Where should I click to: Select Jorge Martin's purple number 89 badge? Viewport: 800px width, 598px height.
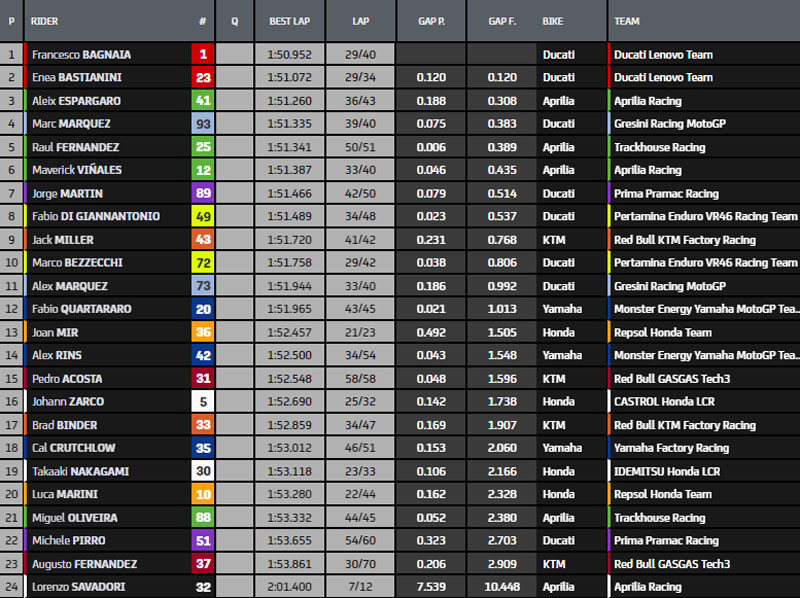tap(203, 194)
